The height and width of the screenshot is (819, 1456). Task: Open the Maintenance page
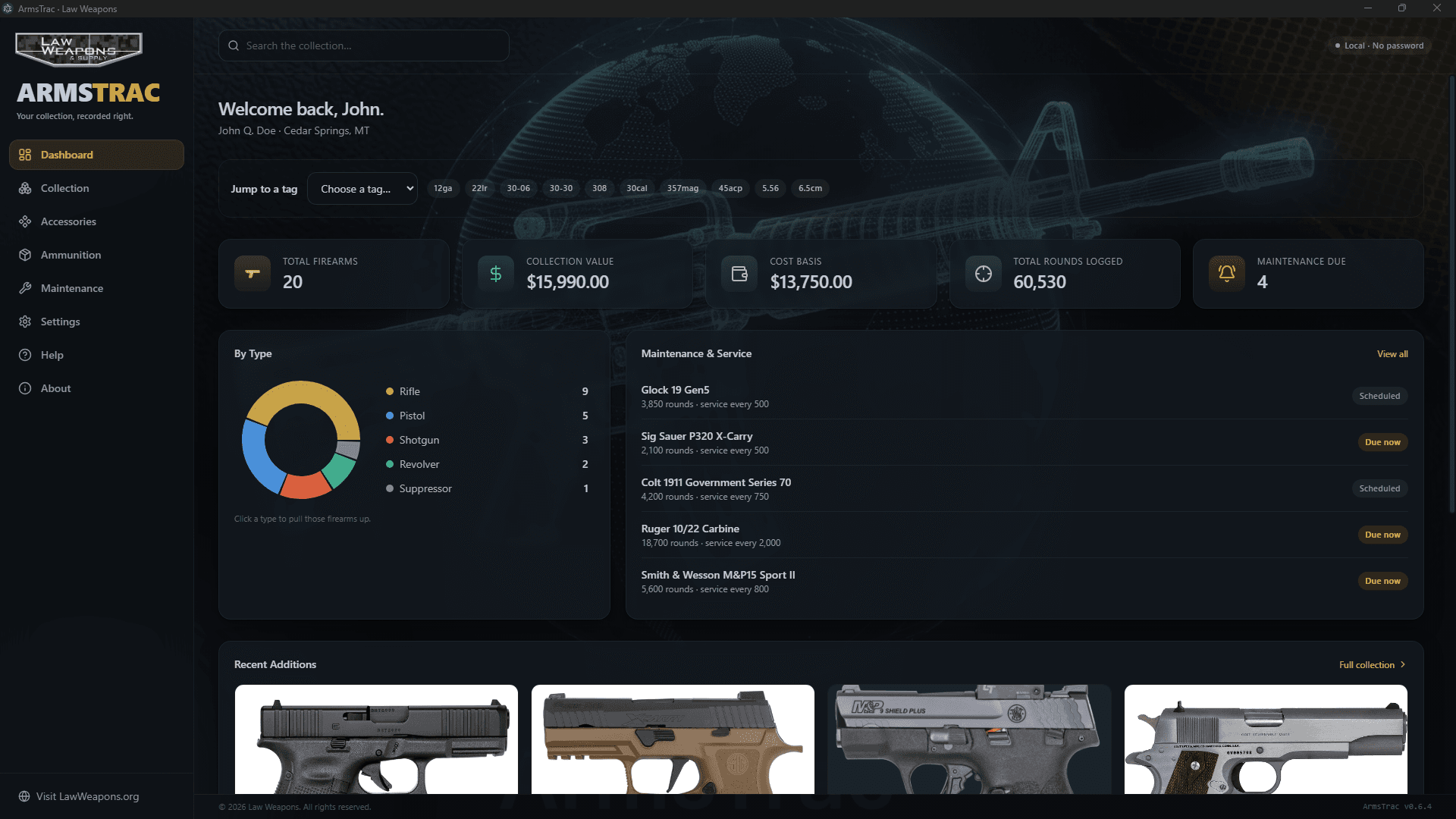pos(96,288)
